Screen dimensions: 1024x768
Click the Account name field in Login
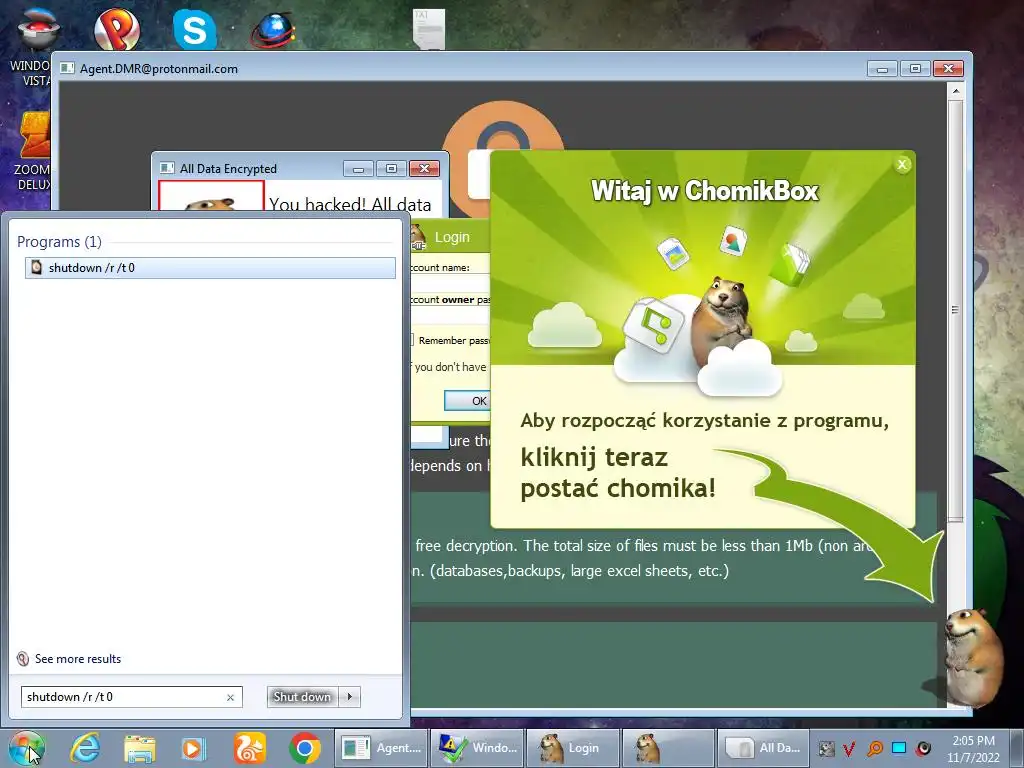[451, 283]
